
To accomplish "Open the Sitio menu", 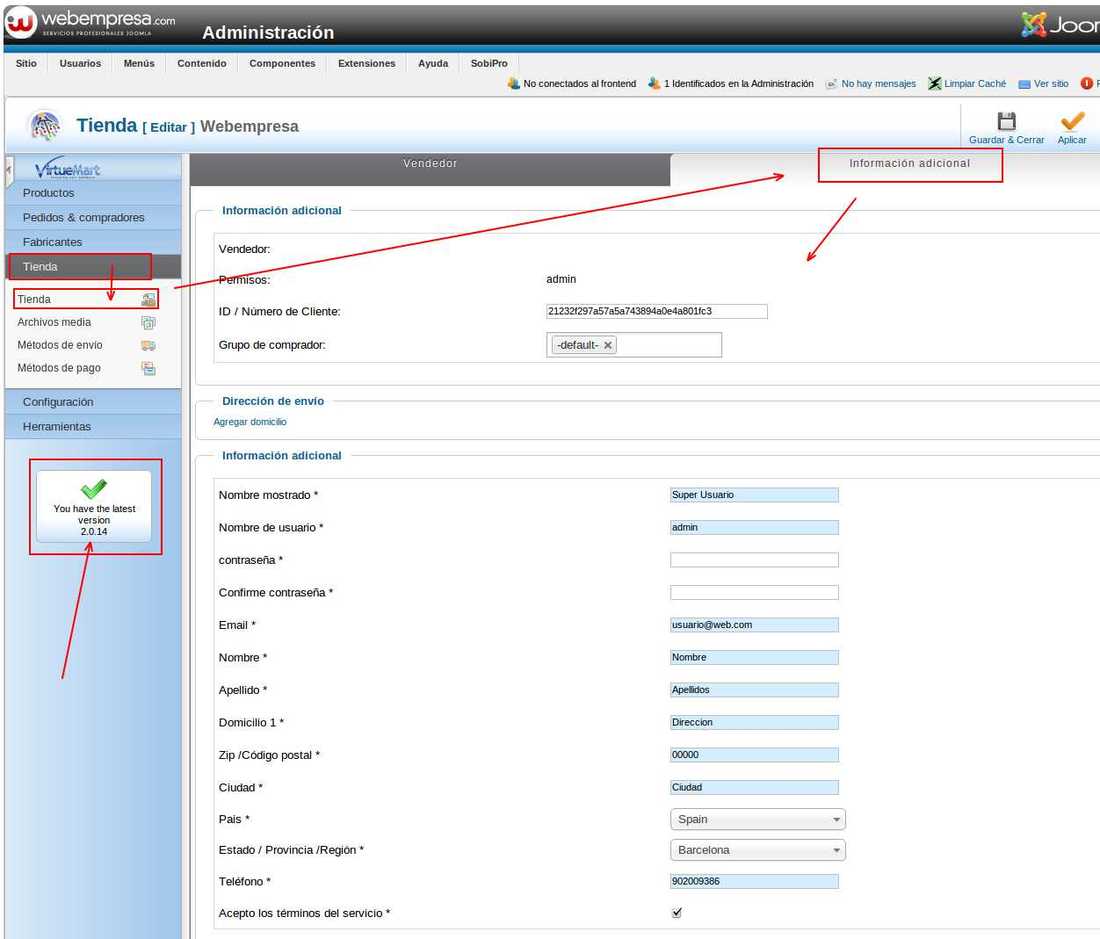I will (x=26, y=63).
